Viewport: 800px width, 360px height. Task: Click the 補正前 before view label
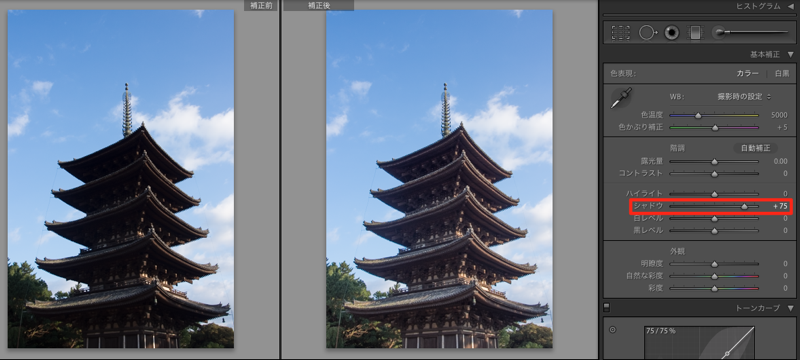point(261,5)
